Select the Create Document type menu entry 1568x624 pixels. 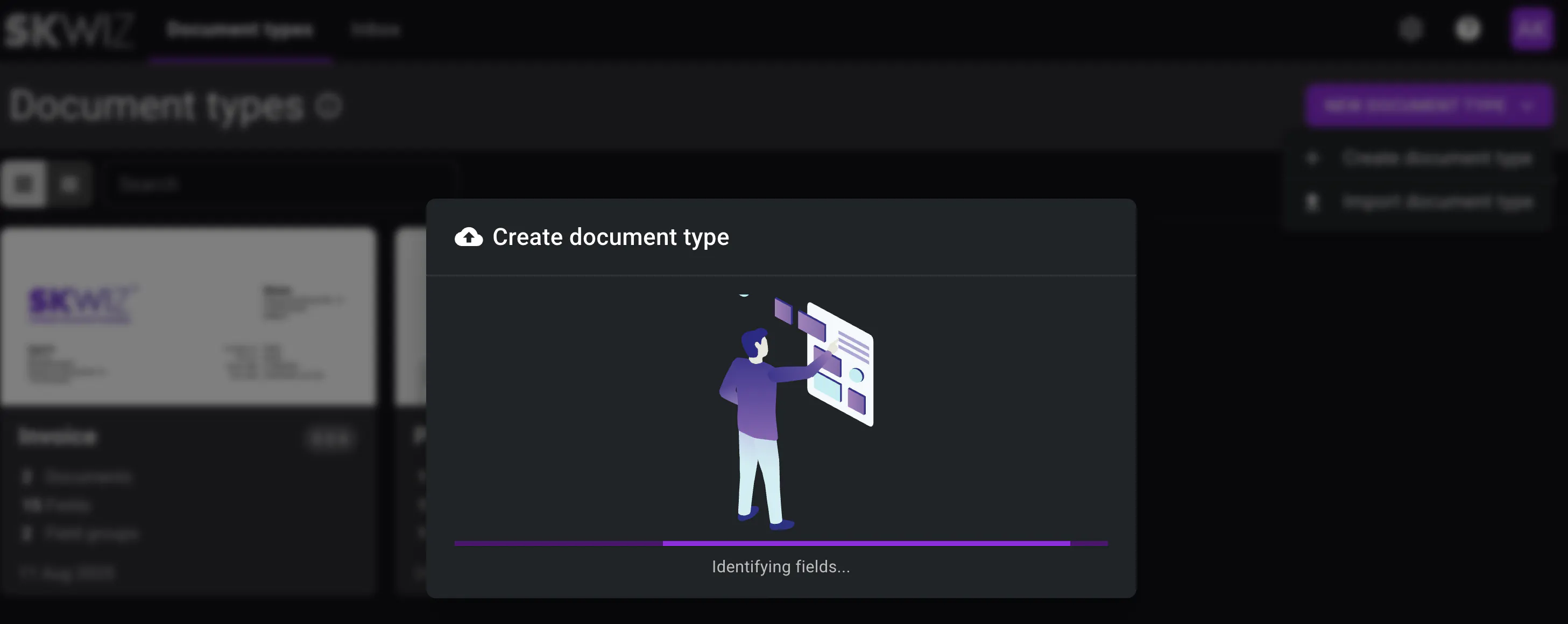(x=1437, y=158)
